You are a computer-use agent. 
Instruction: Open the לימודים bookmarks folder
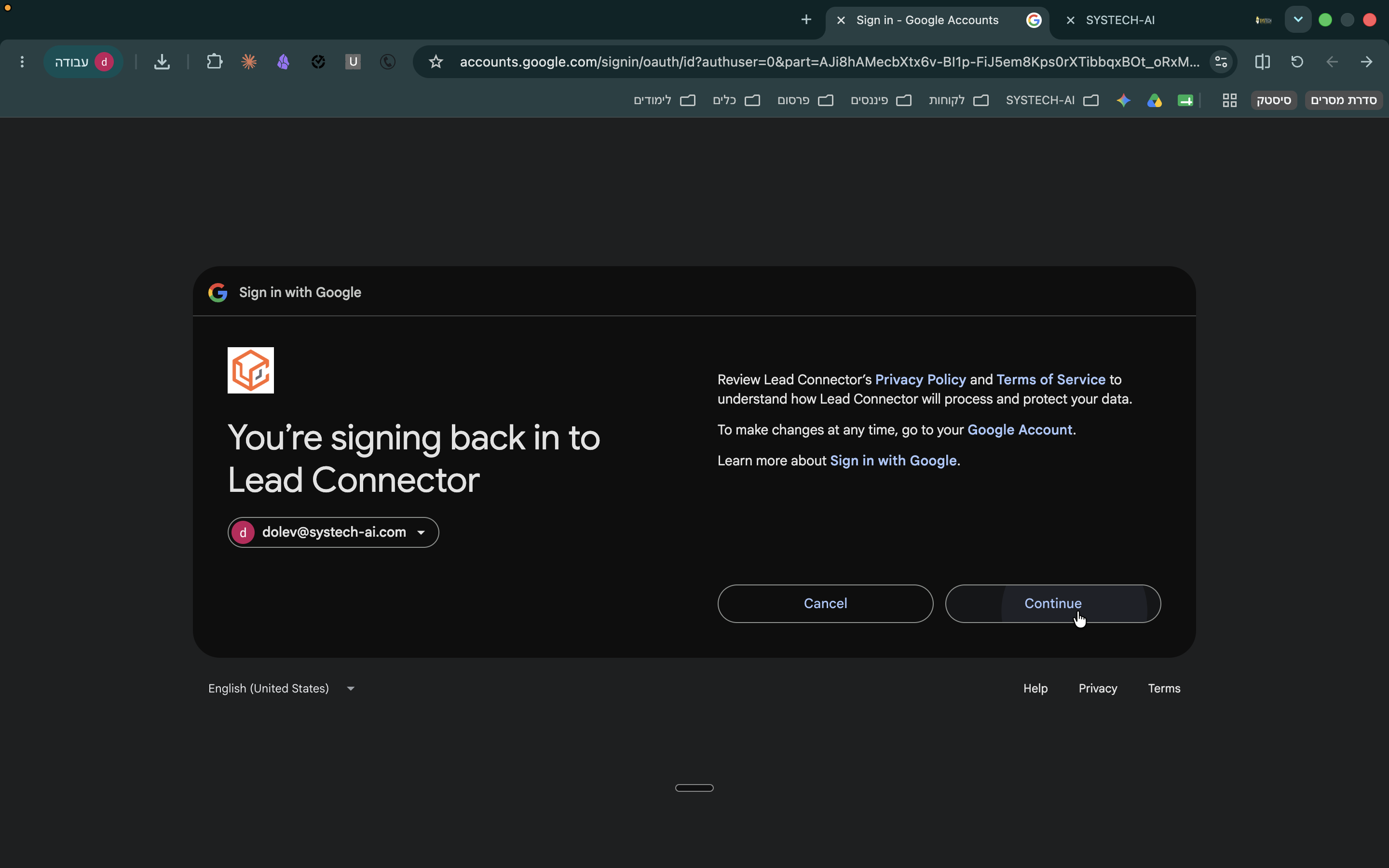pyautogui.click(x=664, y=100)
